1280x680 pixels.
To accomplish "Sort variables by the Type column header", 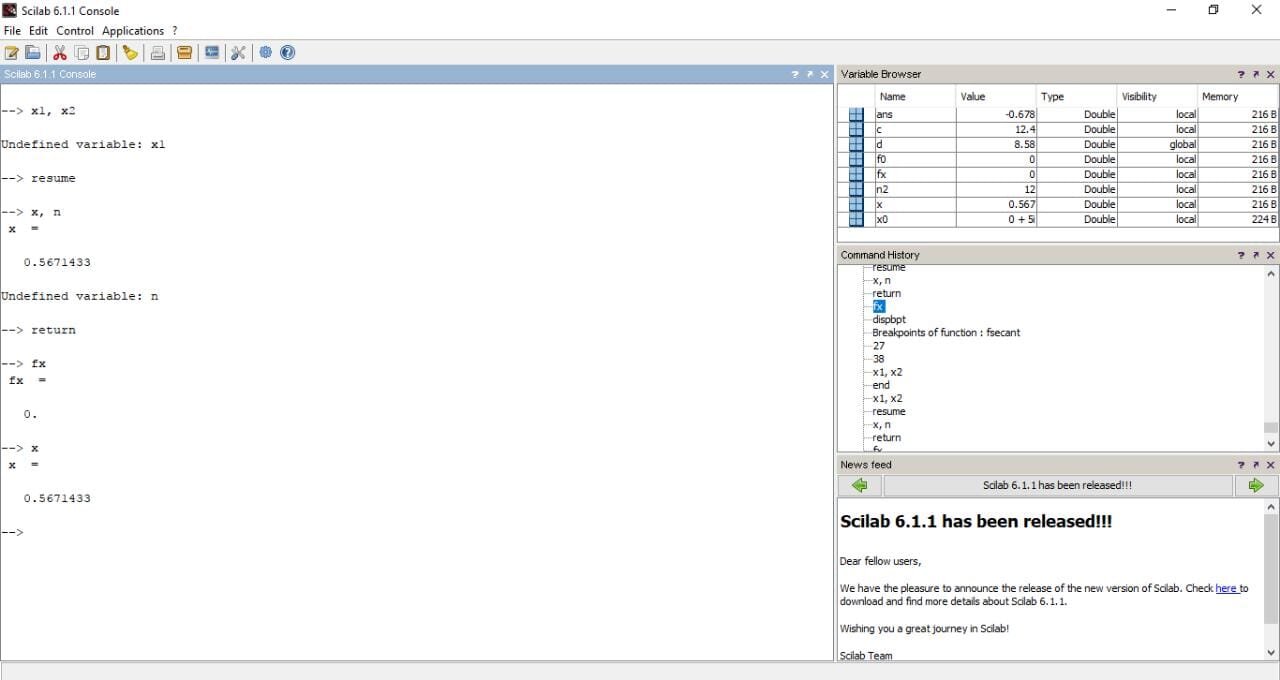I will coord(1077,96).
